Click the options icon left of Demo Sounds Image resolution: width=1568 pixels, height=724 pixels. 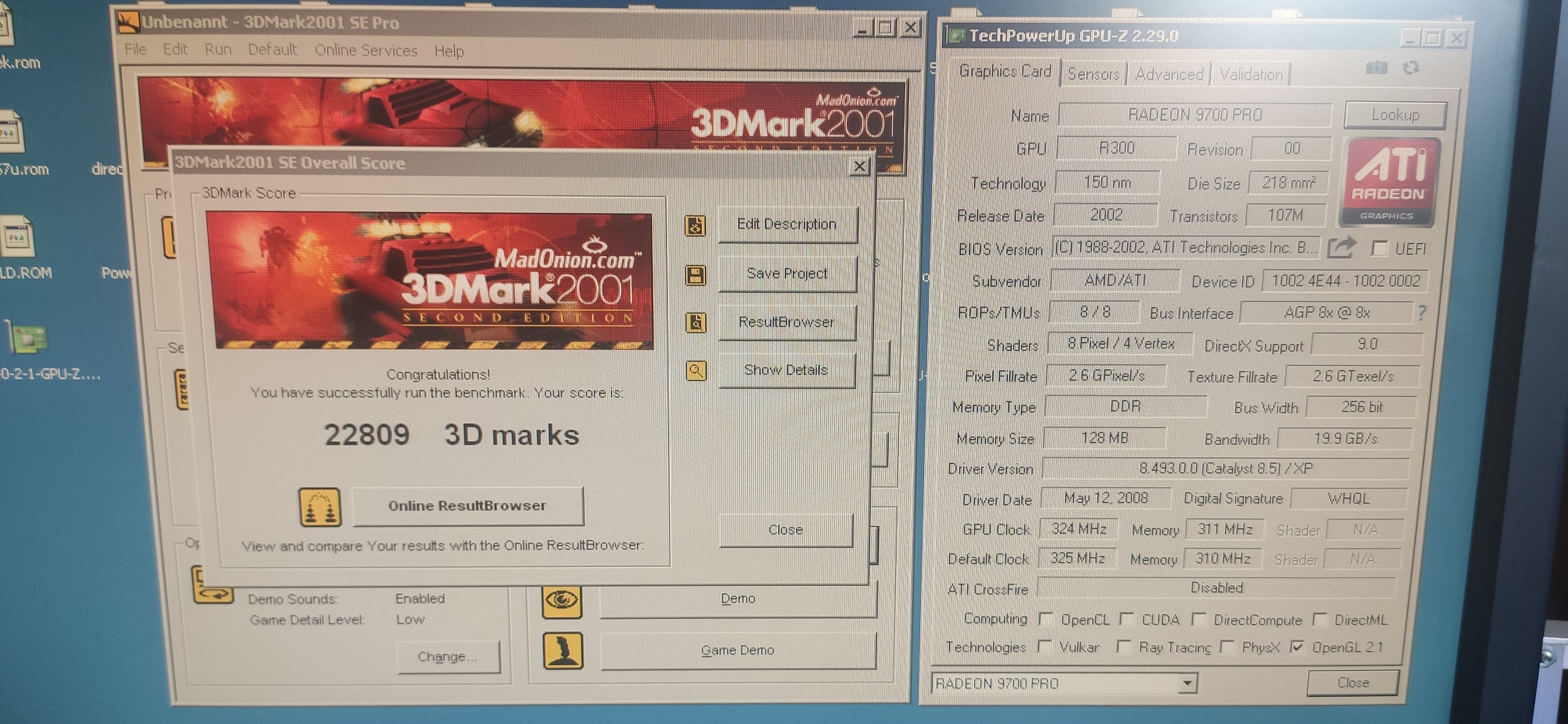[x=212, y=585]
